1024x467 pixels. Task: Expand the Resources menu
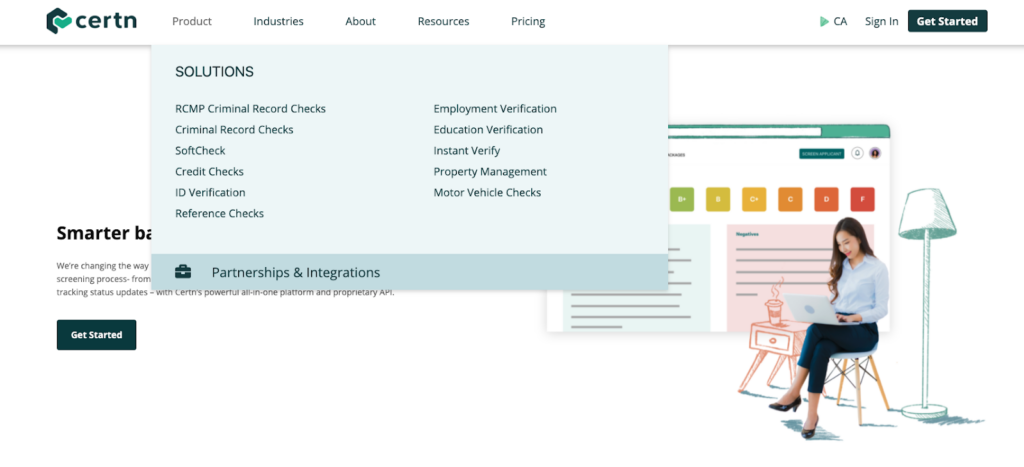[443, 21]
